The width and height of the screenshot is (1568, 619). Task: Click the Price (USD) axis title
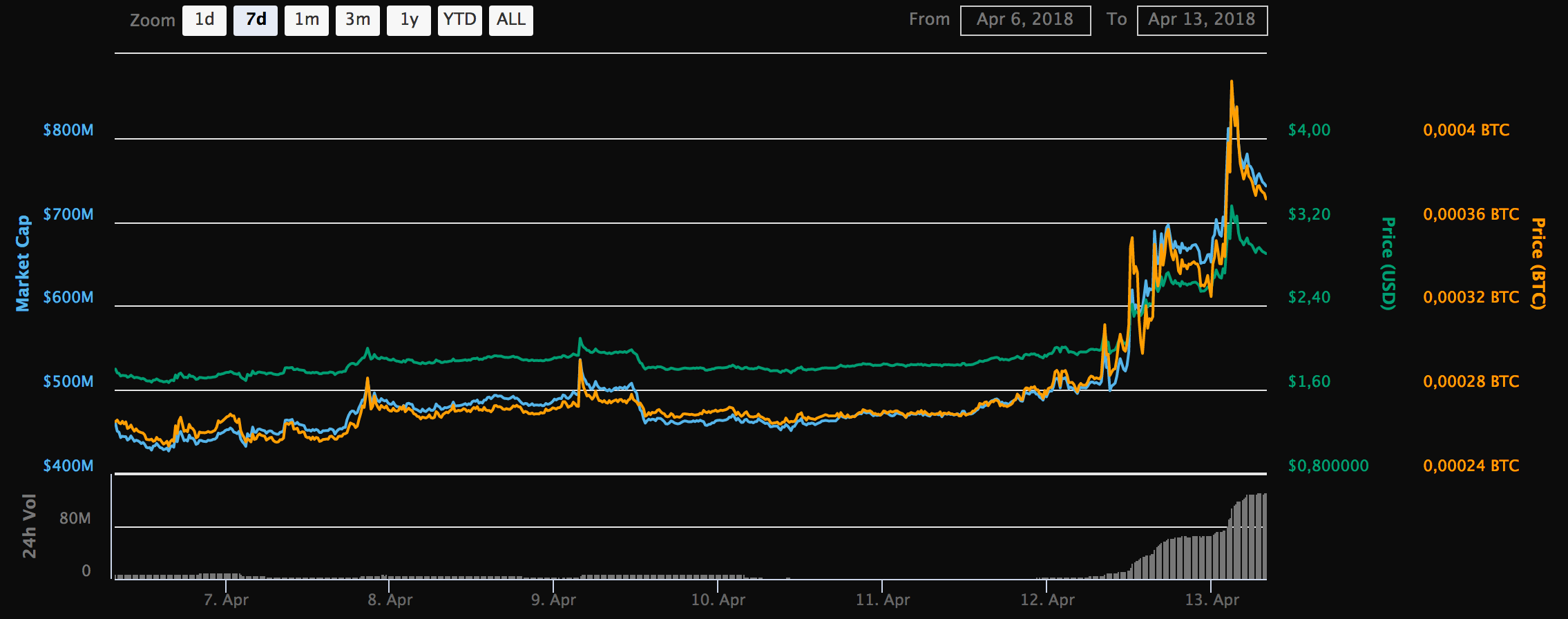coord(1388,263)
